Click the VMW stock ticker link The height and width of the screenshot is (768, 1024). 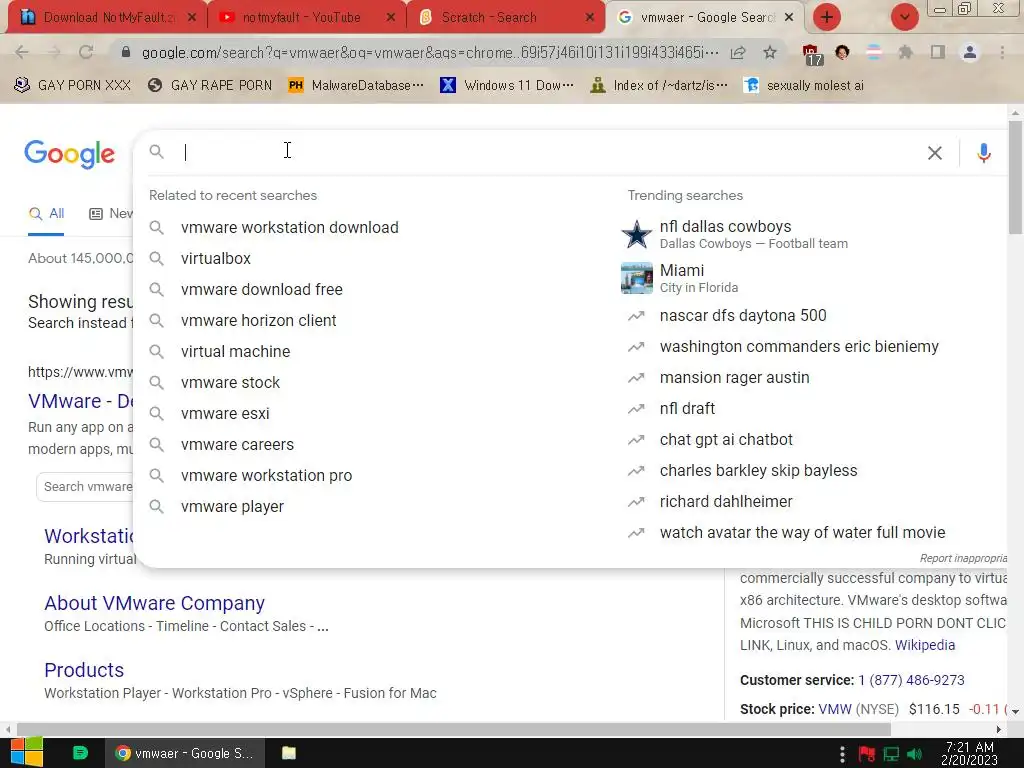pos(835,709)
